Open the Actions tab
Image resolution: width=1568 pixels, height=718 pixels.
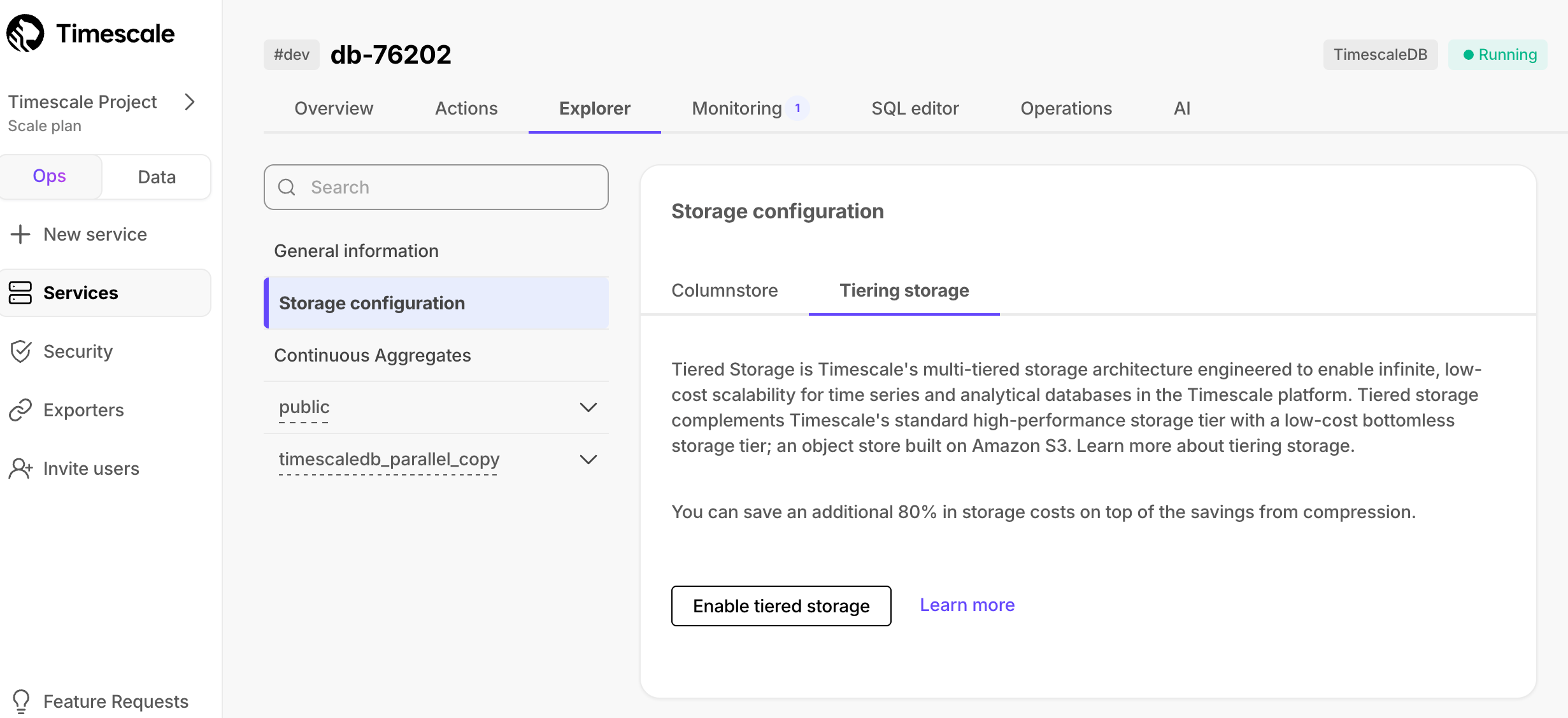466,109
